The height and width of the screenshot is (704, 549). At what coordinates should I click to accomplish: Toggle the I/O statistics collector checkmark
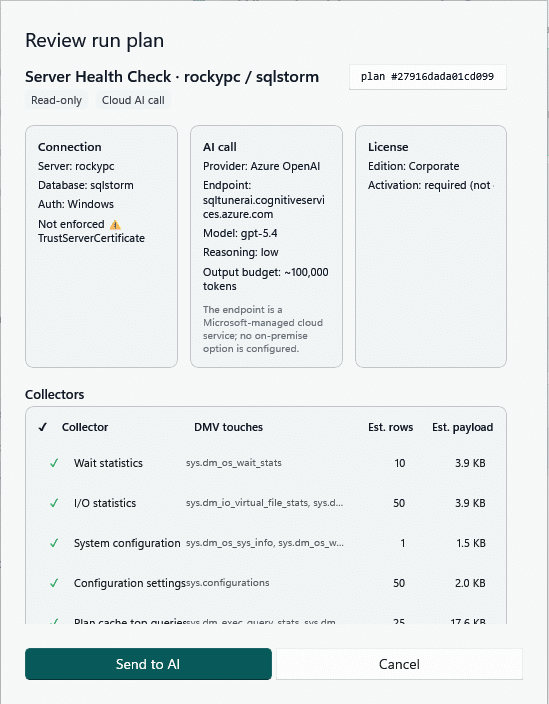54,503
